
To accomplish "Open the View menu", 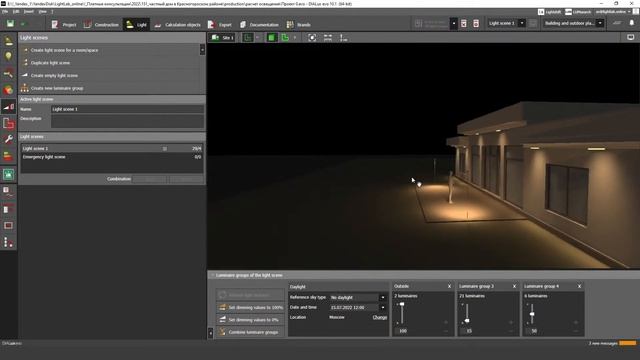I will point(42,11).
